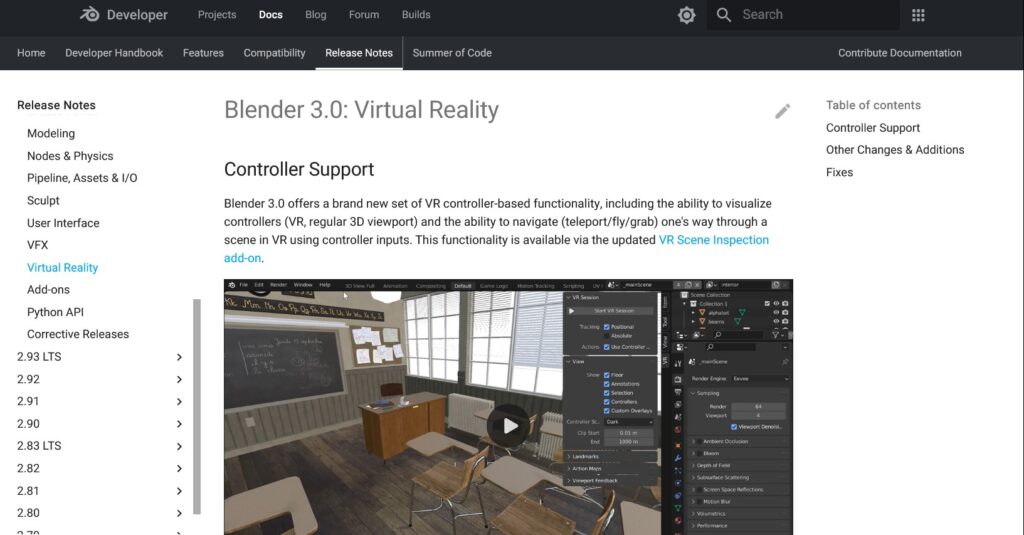Click the Table of contents heading

click(873, 105)
